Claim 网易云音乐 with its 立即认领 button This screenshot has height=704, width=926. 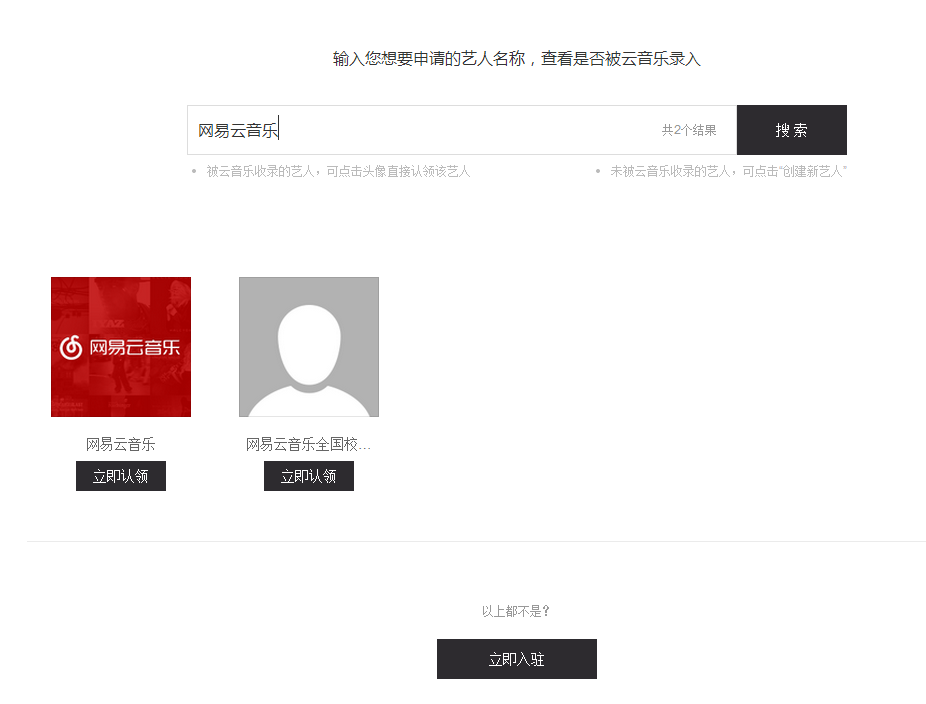point(120,475)
